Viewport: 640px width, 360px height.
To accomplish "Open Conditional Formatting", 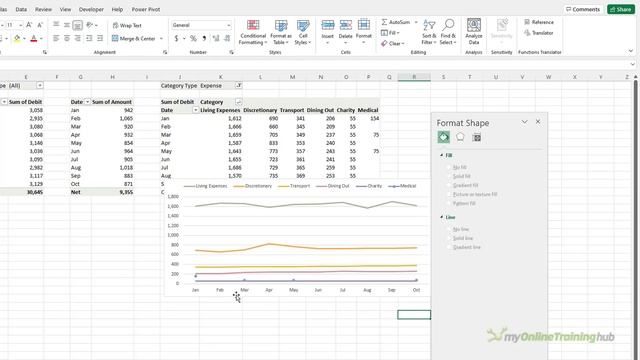I will (x=253, y=32).
